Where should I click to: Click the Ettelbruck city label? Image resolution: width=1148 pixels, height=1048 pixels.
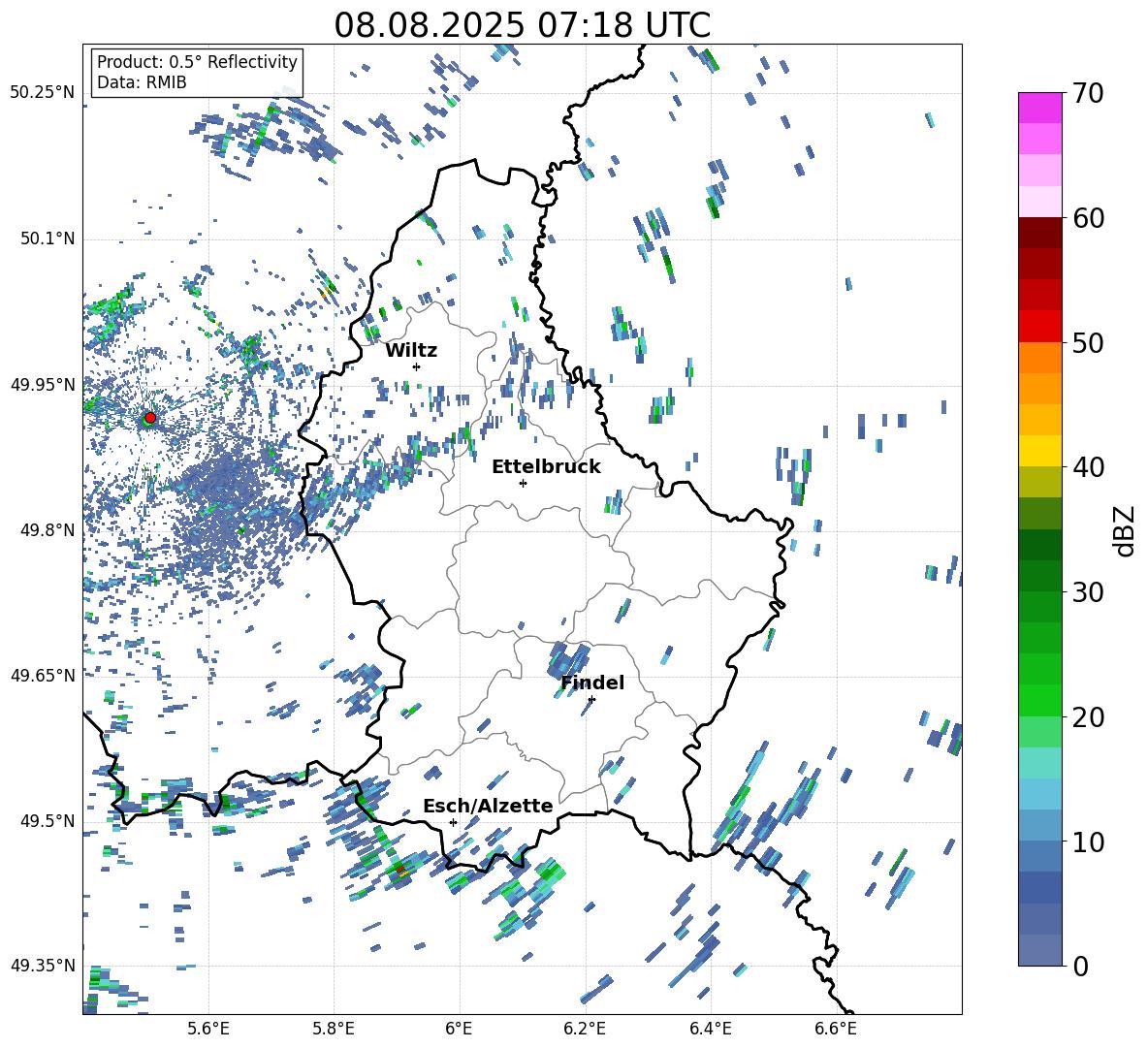click(546, 466)
